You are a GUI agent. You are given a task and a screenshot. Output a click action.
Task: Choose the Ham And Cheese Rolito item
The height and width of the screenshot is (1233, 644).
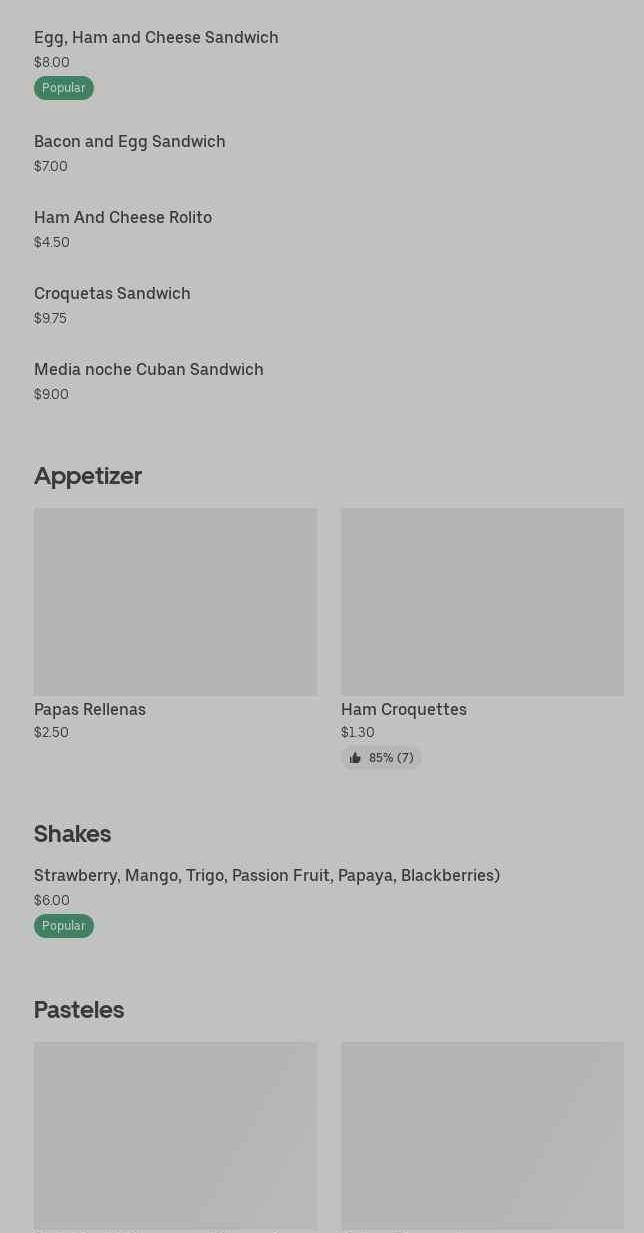click(123, 218)
